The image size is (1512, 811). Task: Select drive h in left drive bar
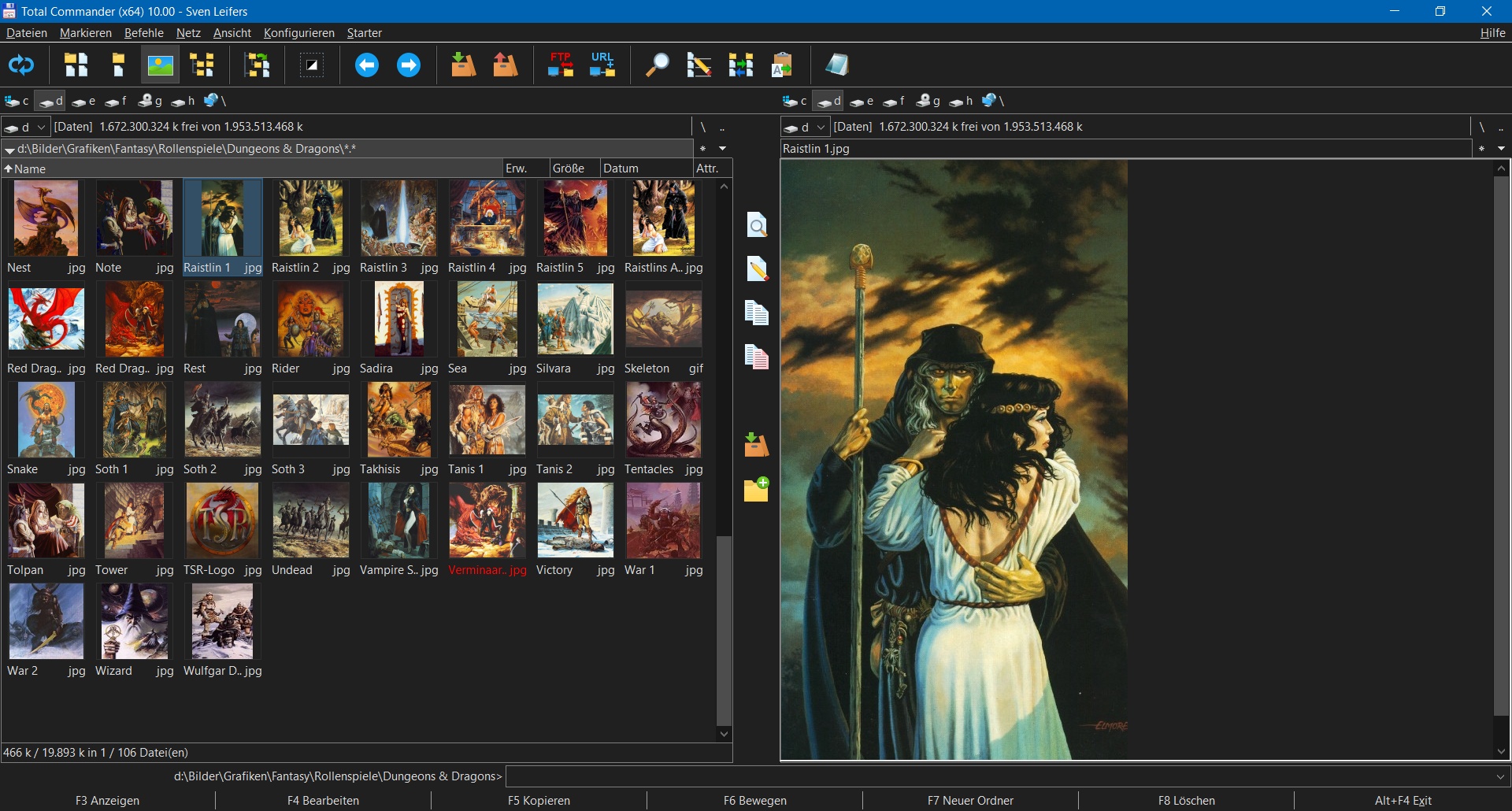pyautogui.click(x=183, y=101)
